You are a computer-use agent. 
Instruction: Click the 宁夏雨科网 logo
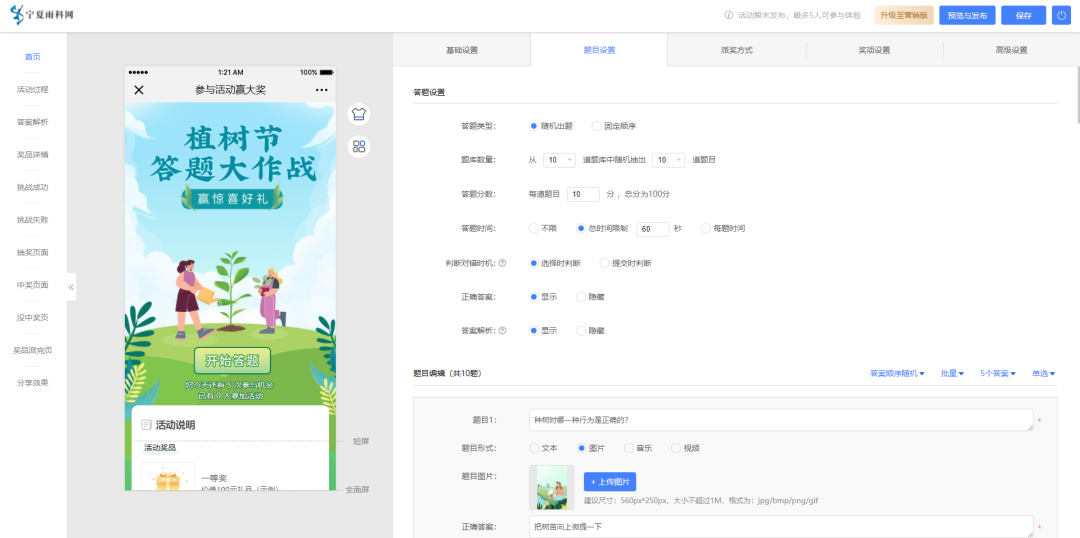coord(41,15)
